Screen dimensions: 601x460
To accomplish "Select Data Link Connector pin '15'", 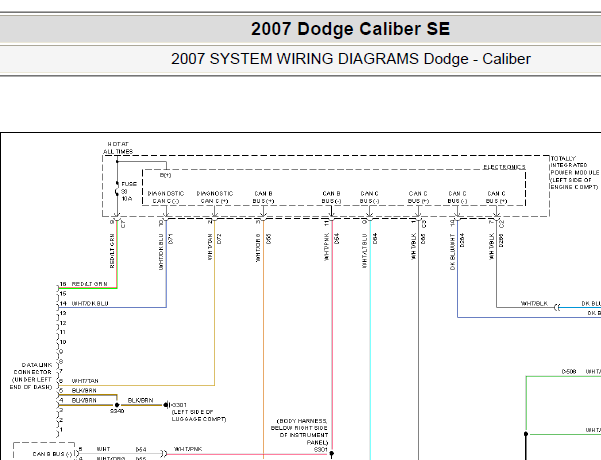I will [x=63, y=294].
